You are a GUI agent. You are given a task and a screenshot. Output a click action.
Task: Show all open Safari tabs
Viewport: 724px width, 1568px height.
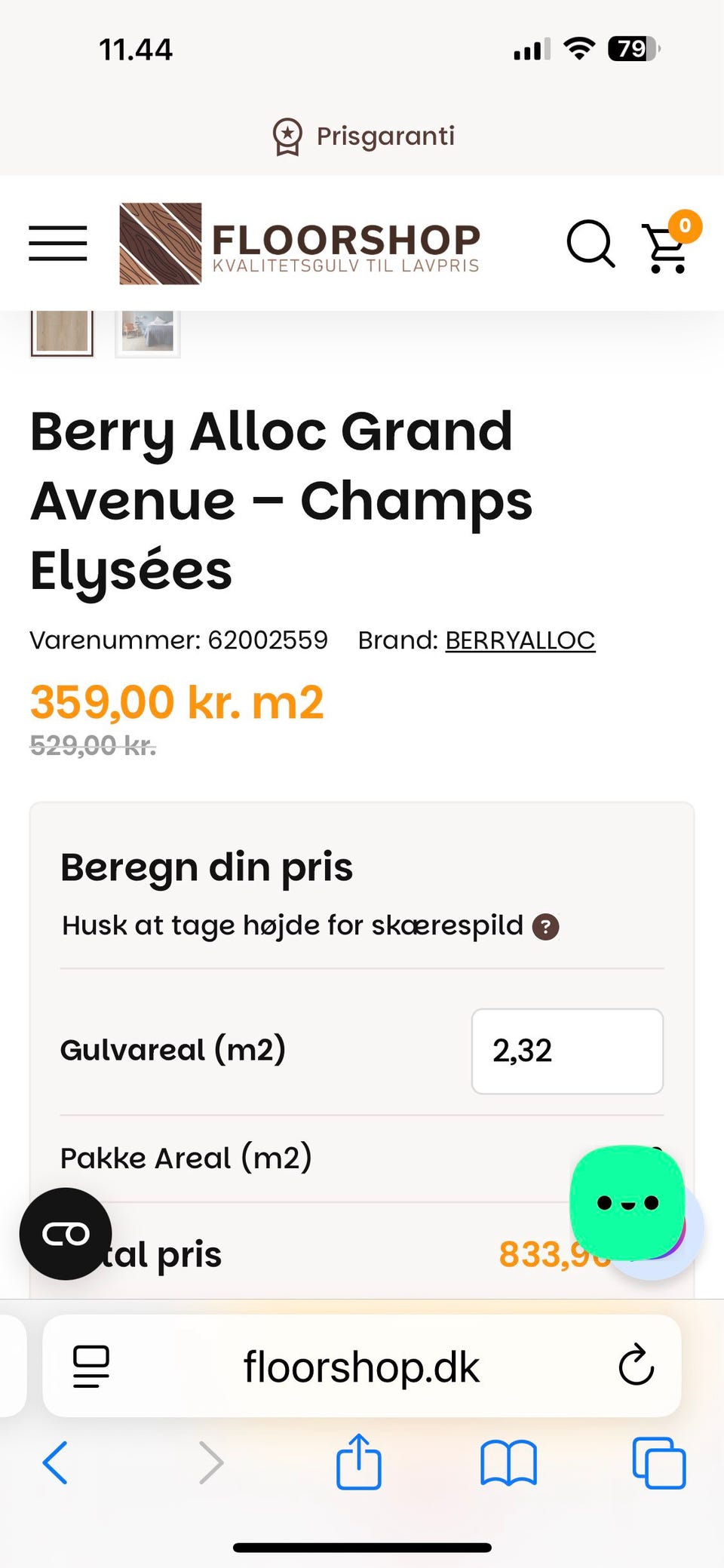[x=659, y=1462]
